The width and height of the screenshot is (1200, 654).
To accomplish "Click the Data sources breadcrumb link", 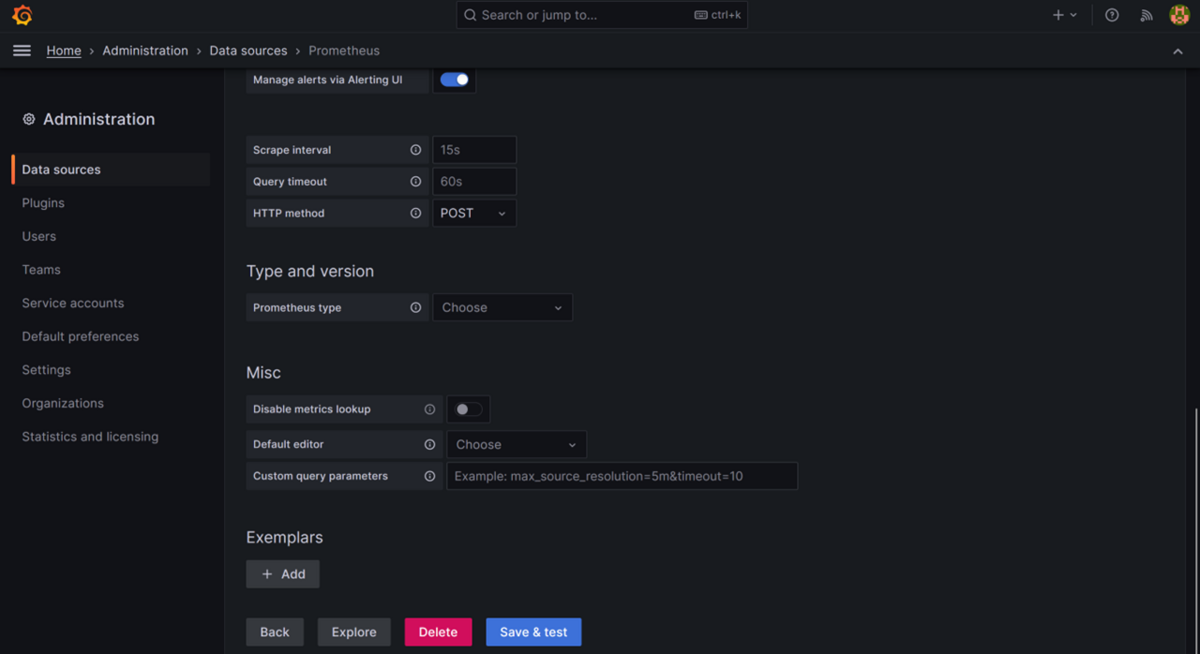I will tap(248, 51).
